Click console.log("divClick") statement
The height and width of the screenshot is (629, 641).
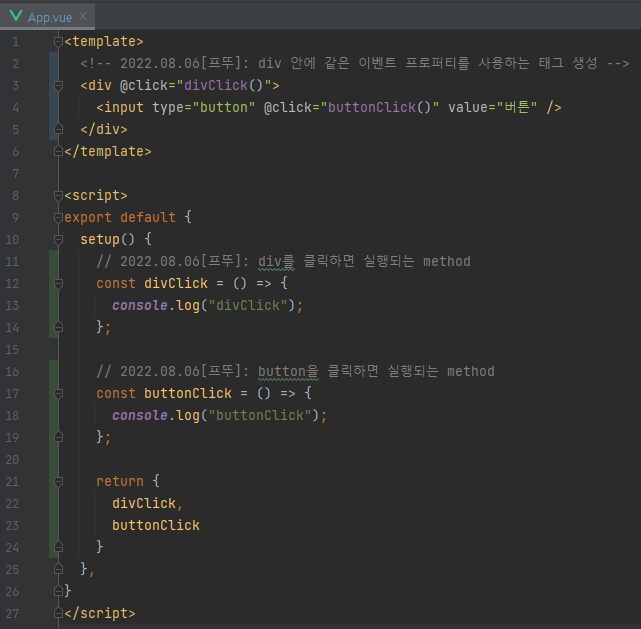208,306
